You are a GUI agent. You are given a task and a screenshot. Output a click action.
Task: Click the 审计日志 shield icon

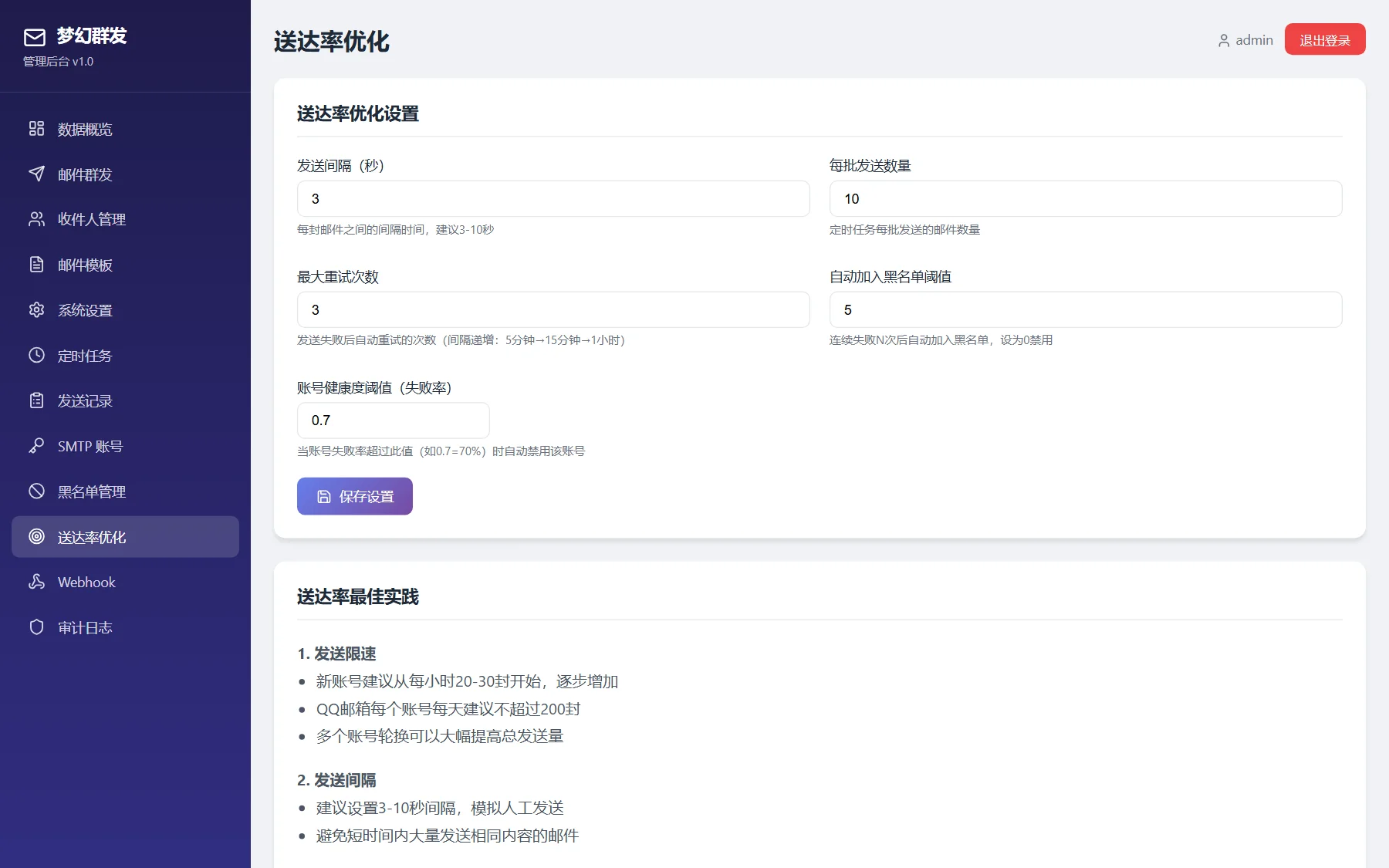(x=36, y=627)
